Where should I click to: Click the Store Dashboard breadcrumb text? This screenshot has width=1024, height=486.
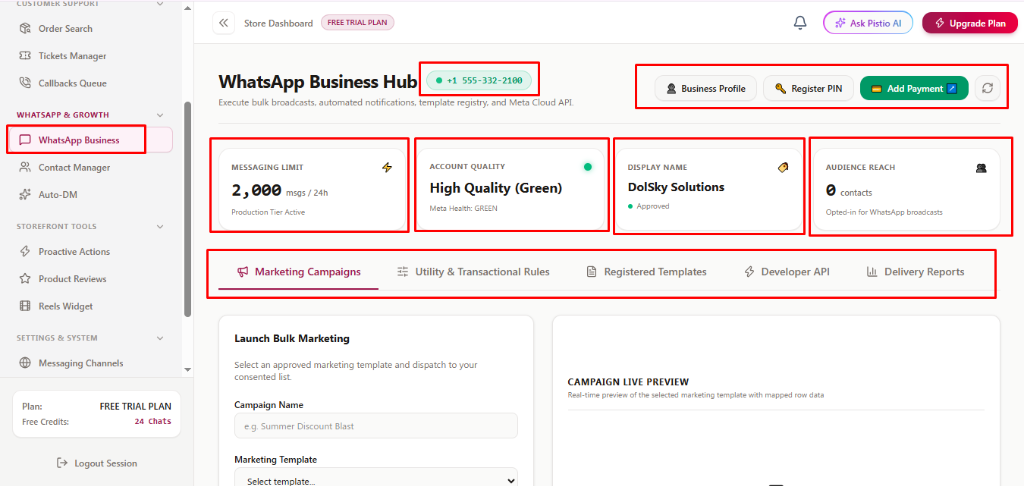click(x=278, y=23)
